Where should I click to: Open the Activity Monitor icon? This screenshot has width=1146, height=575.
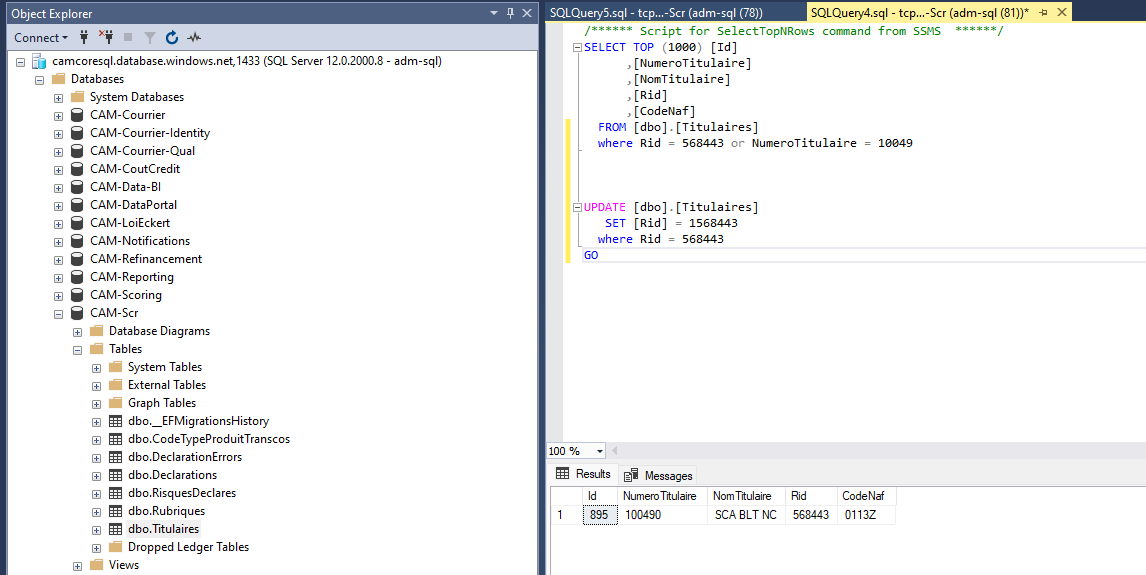pos(194,37)
